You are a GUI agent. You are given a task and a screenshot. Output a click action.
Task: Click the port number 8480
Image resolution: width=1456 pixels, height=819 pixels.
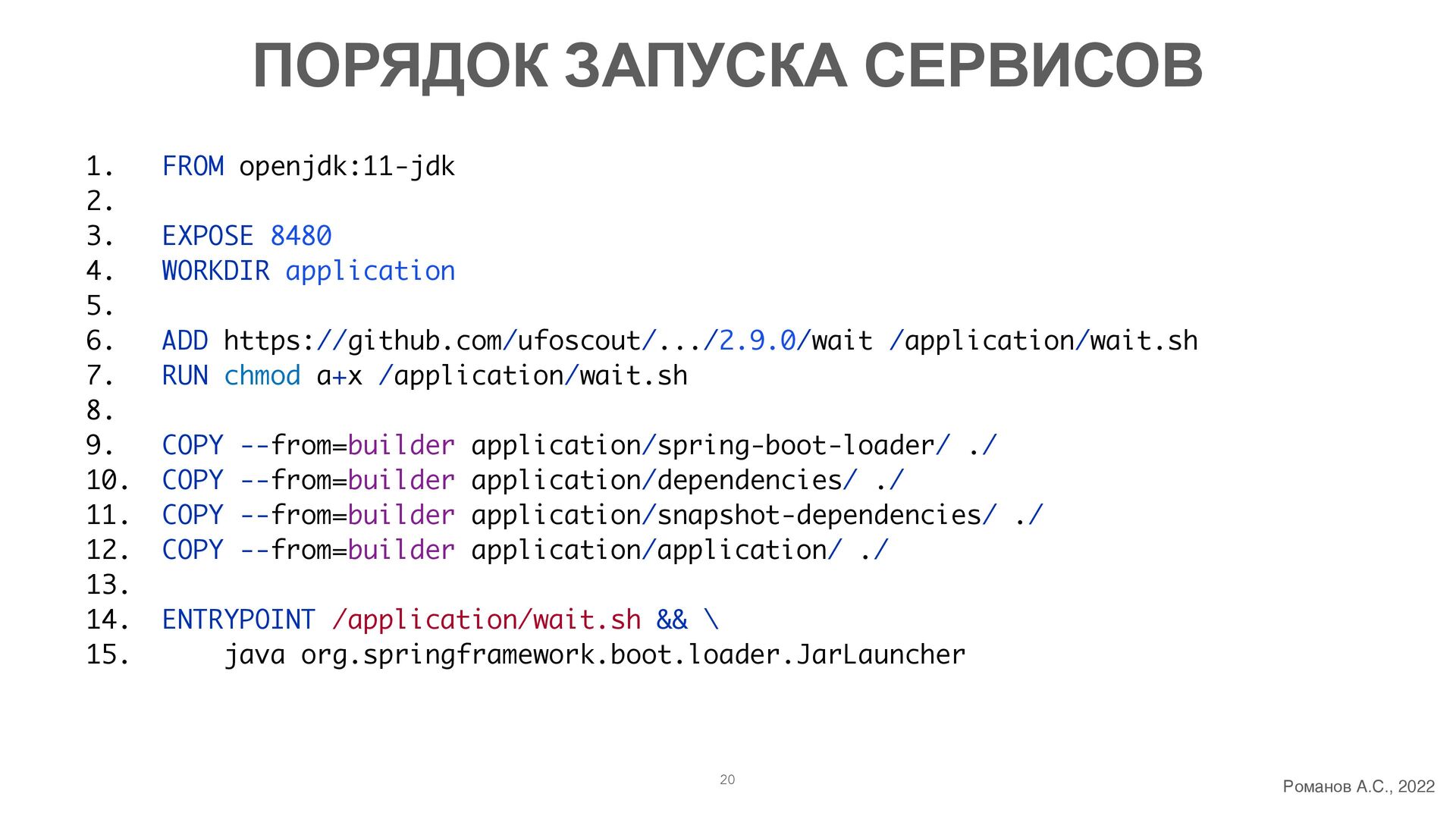click(301, 236)
